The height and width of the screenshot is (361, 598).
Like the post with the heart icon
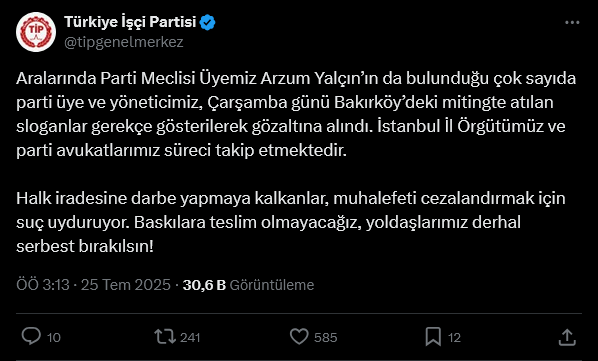tap(299, 337)
